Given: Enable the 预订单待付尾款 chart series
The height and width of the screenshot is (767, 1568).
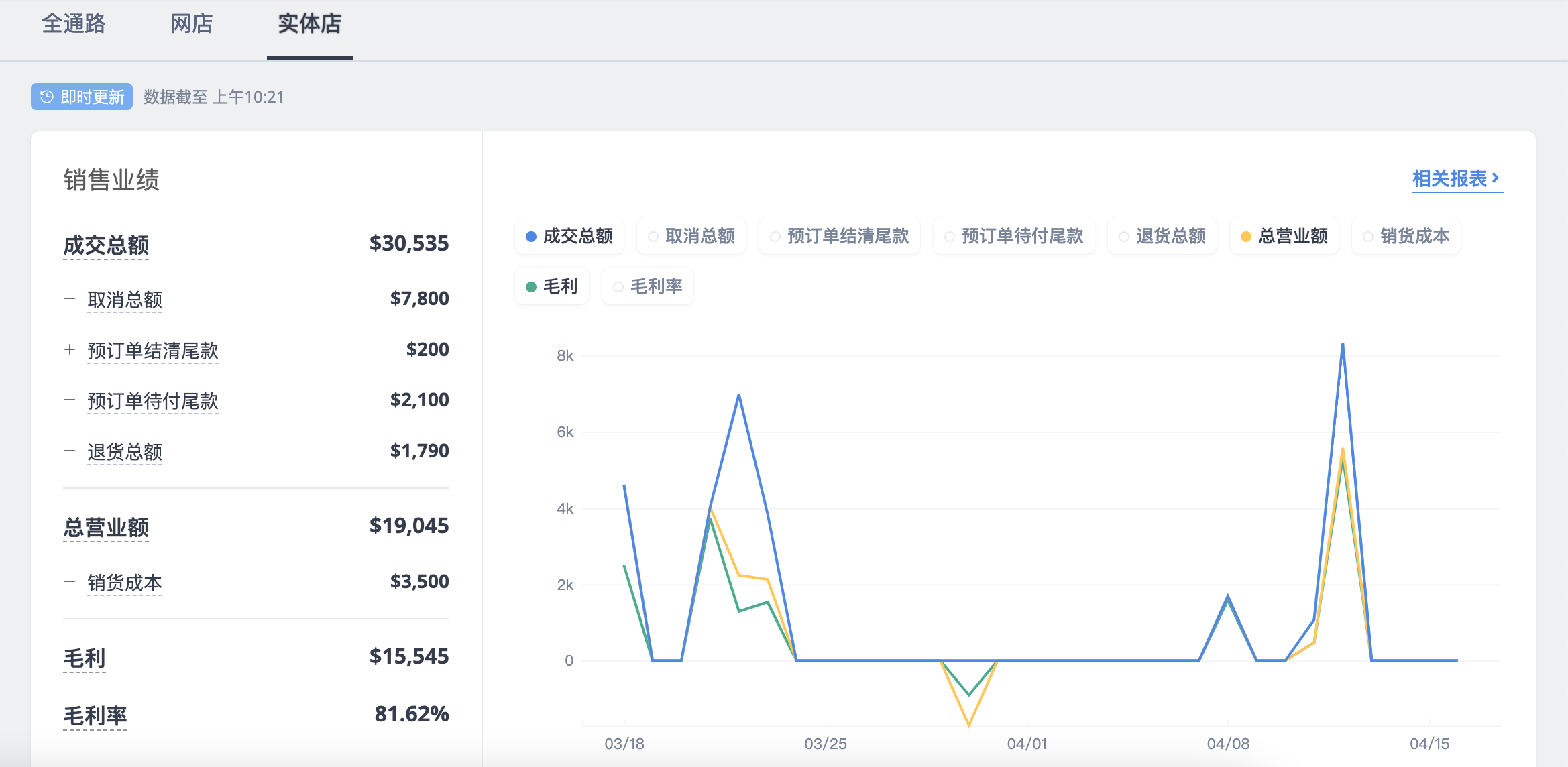Looking at the screenshot, I should point(1014,236).
